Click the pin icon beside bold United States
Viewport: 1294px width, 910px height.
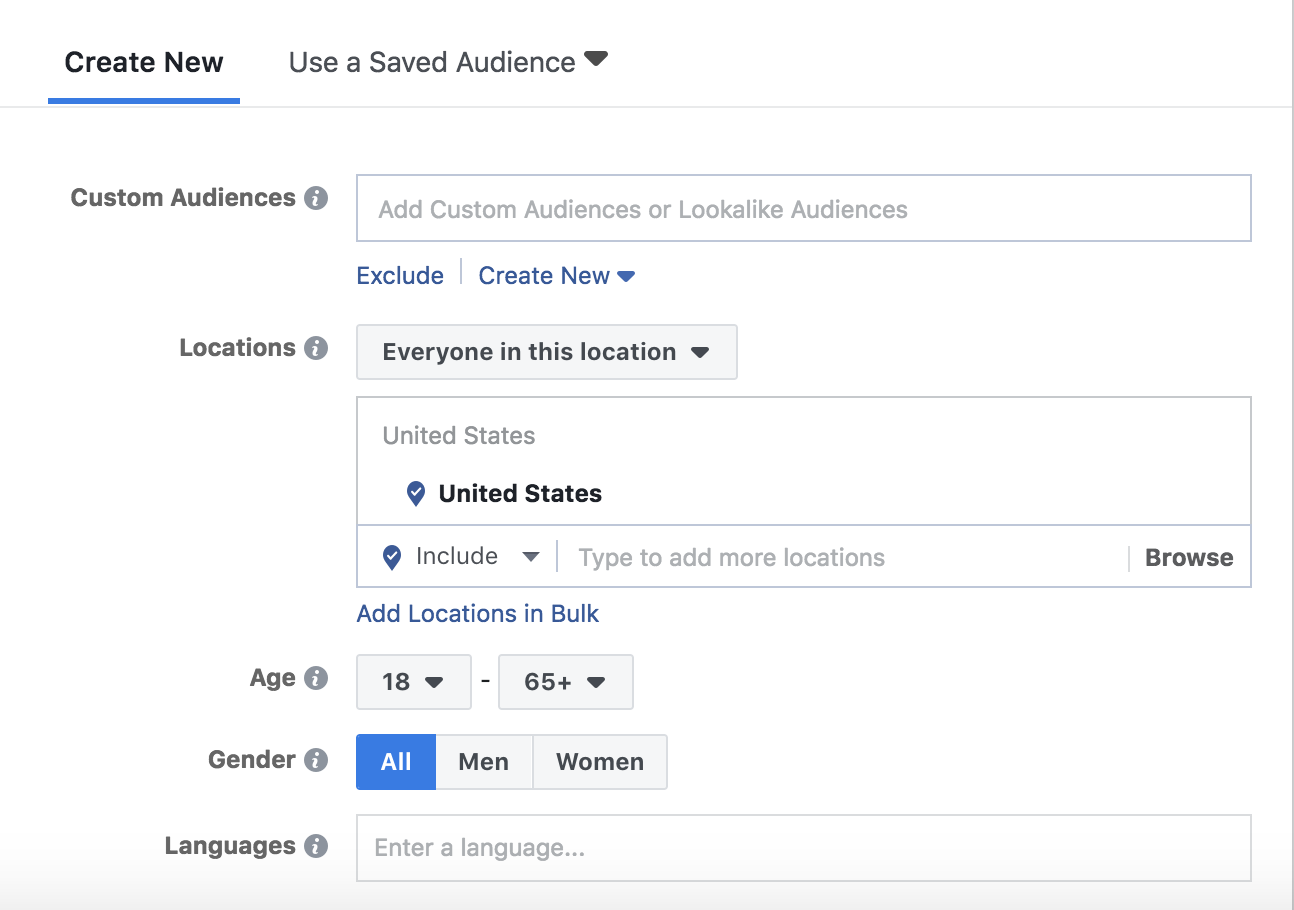point(416,493)
